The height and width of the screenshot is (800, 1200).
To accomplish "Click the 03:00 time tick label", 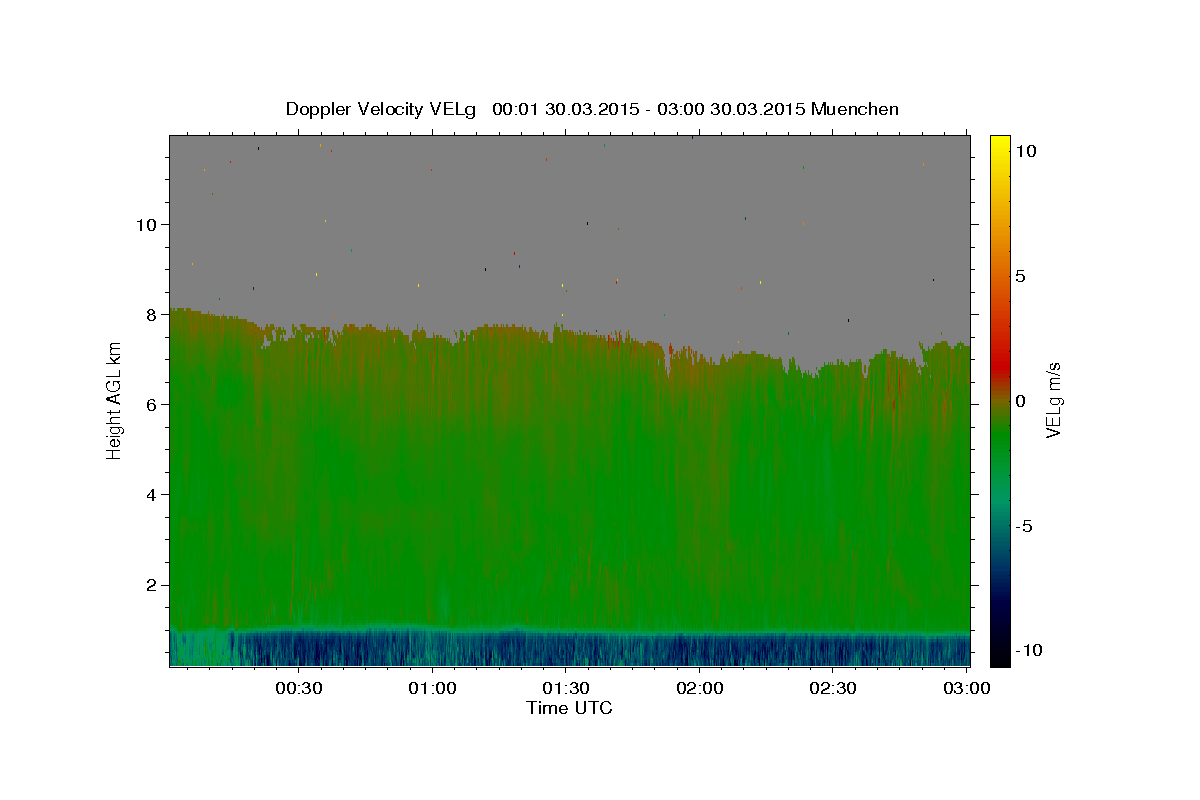I will pos(966,688).
